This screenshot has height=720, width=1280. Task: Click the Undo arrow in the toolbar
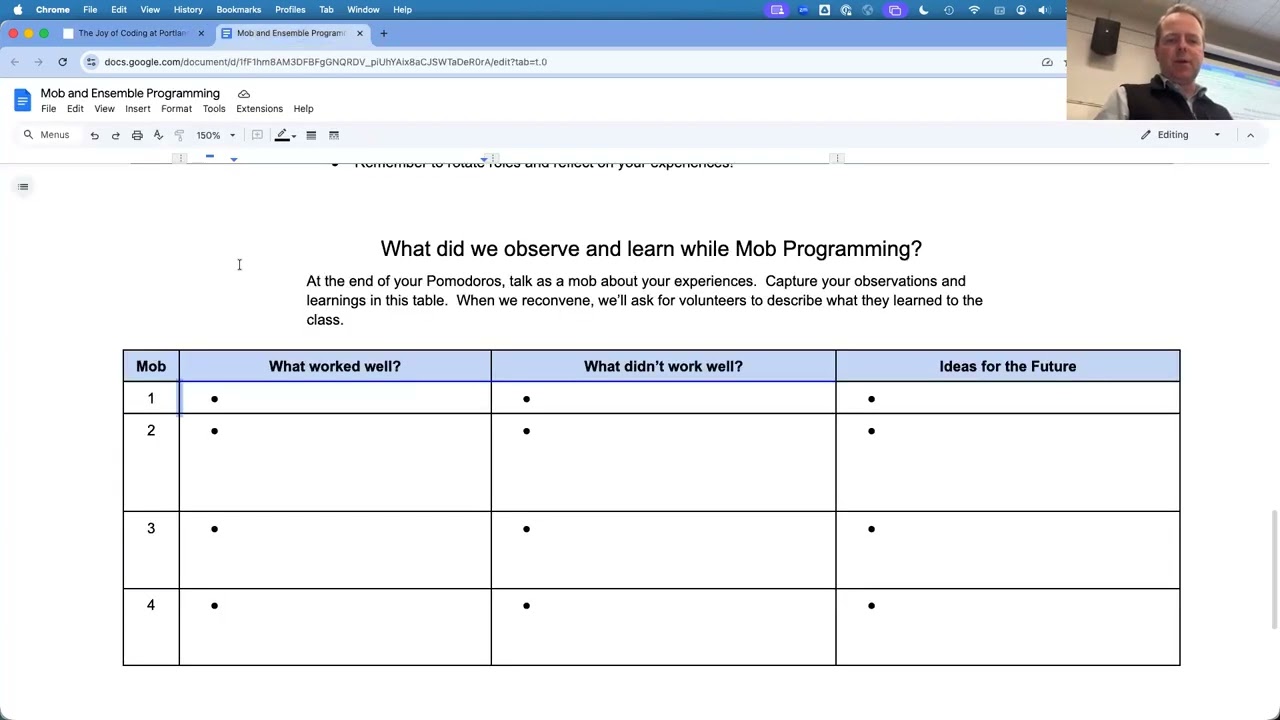click(x=94, y=135)
